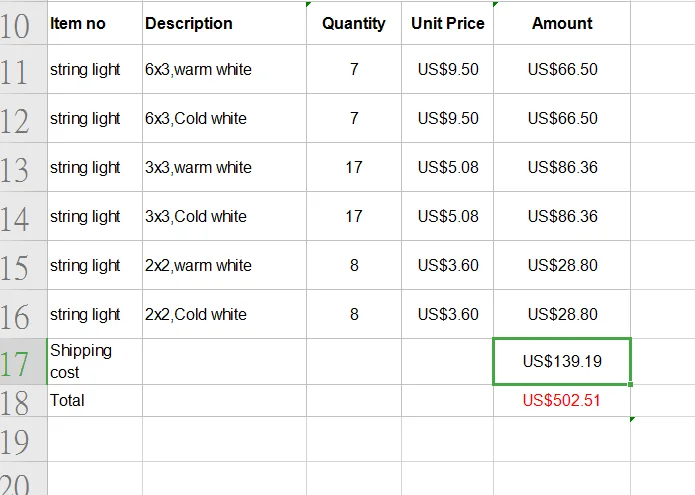
Task: Select the quantity 8 cell in row 16
Action: click(354, 314)
